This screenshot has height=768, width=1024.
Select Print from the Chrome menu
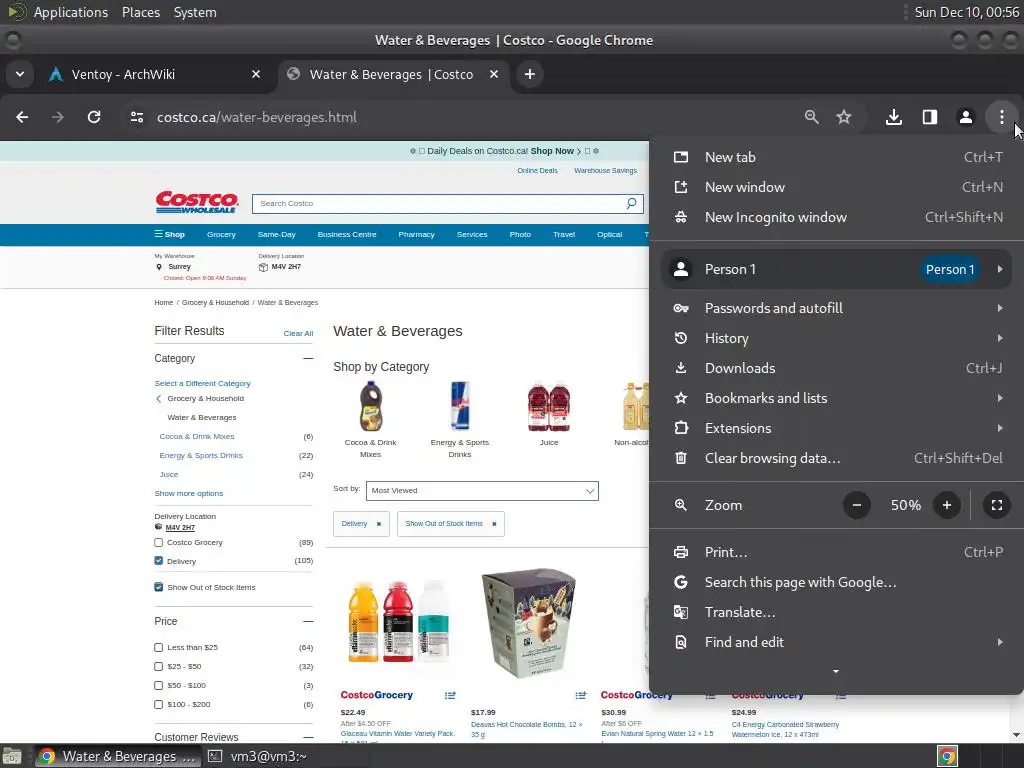[x=837, y=552]
